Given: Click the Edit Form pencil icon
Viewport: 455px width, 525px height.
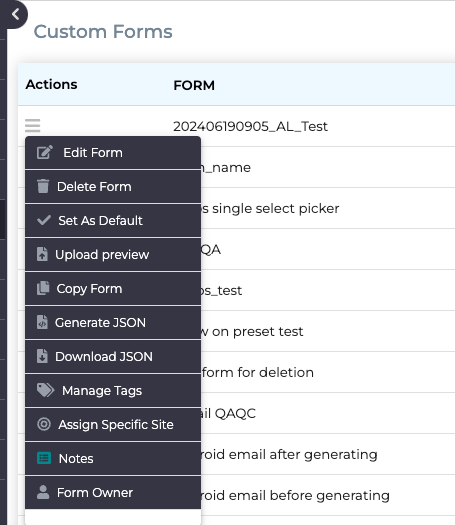Looking at the screenshot, I should 45,152.
